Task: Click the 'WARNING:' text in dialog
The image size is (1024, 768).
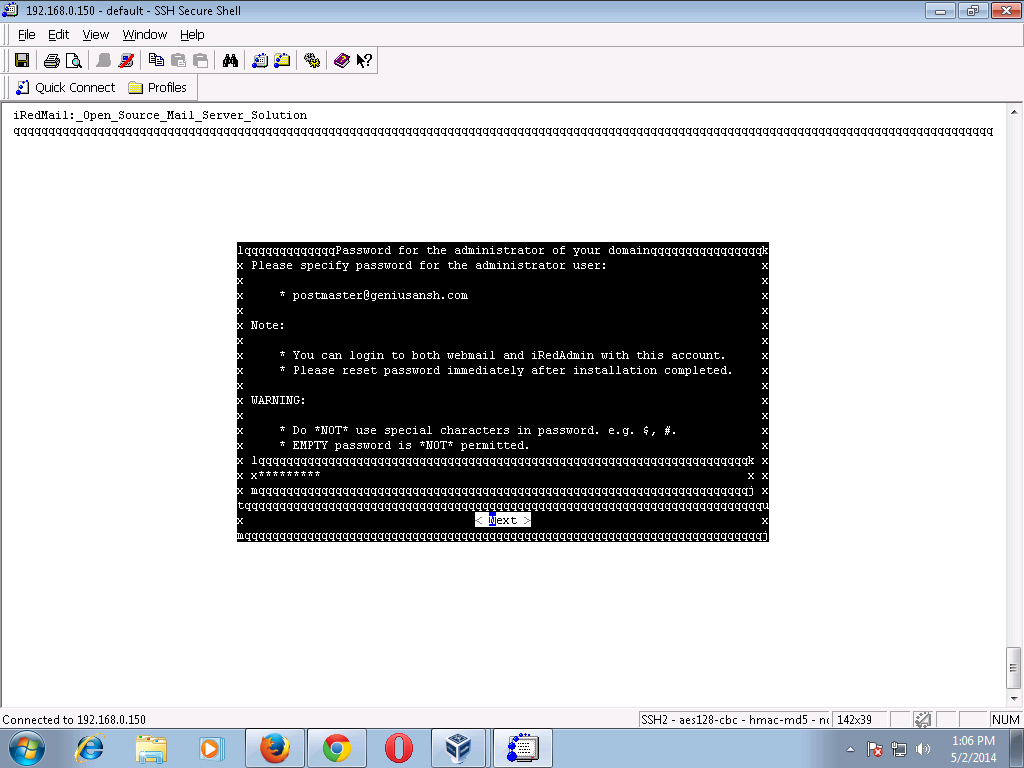Action: [278, 400]
